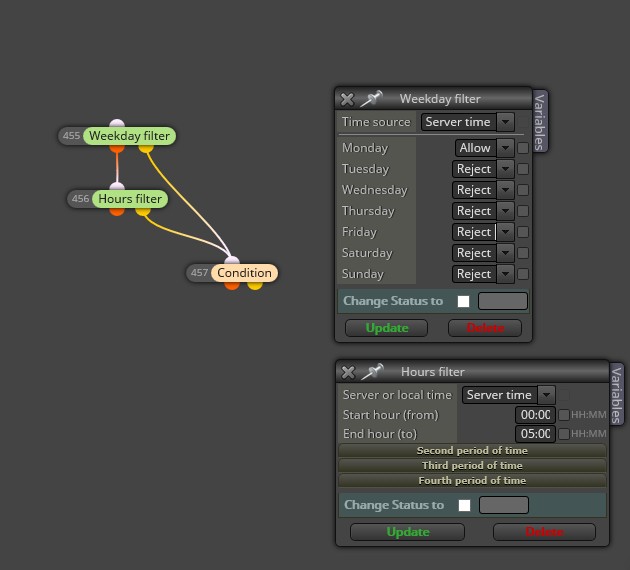
Task: Click status color field in Weekday filter
Action: [x=503, y=301]
